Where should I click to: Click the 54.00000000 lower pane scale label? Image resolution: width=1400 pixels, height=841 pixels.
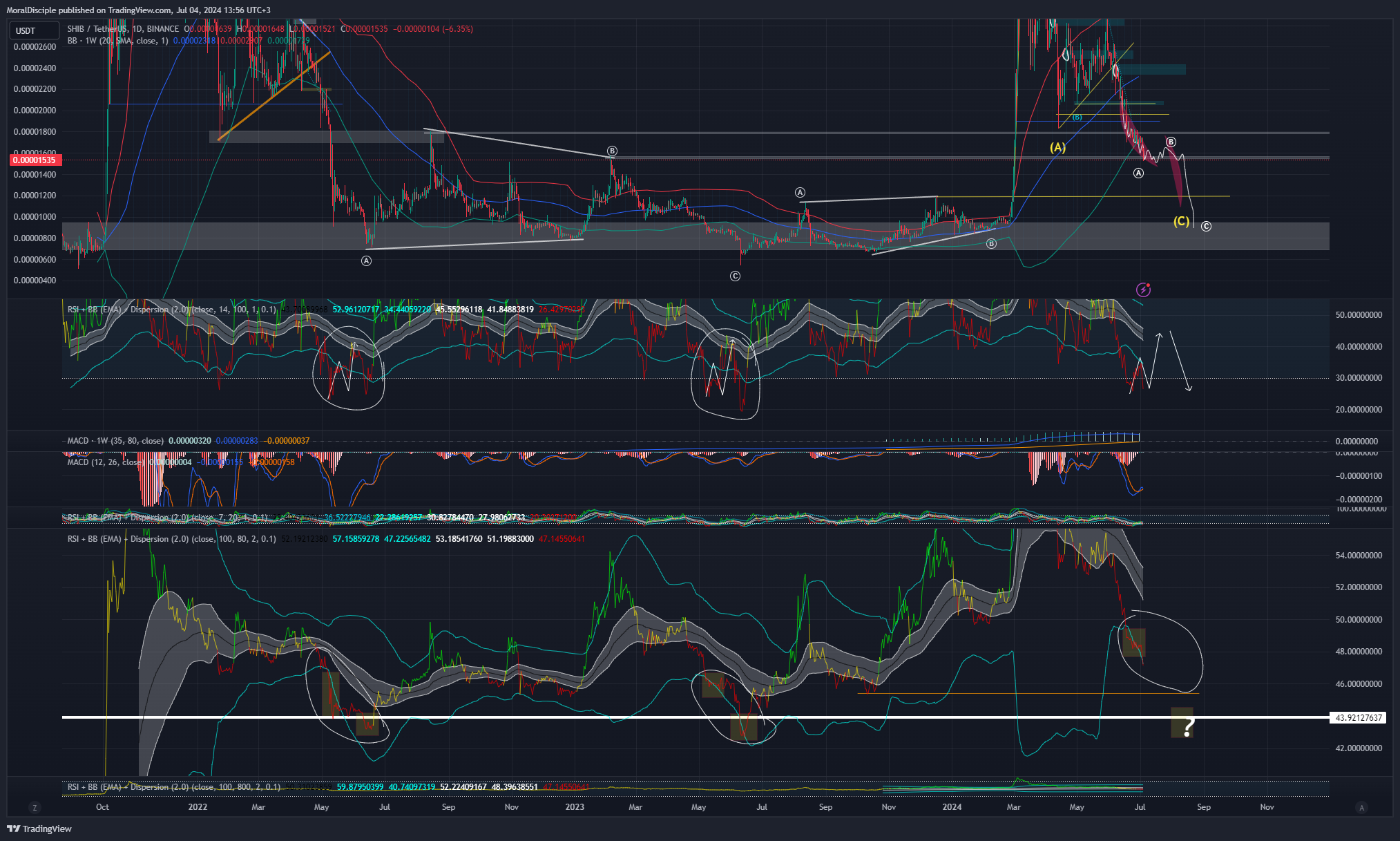point(1359,556)
